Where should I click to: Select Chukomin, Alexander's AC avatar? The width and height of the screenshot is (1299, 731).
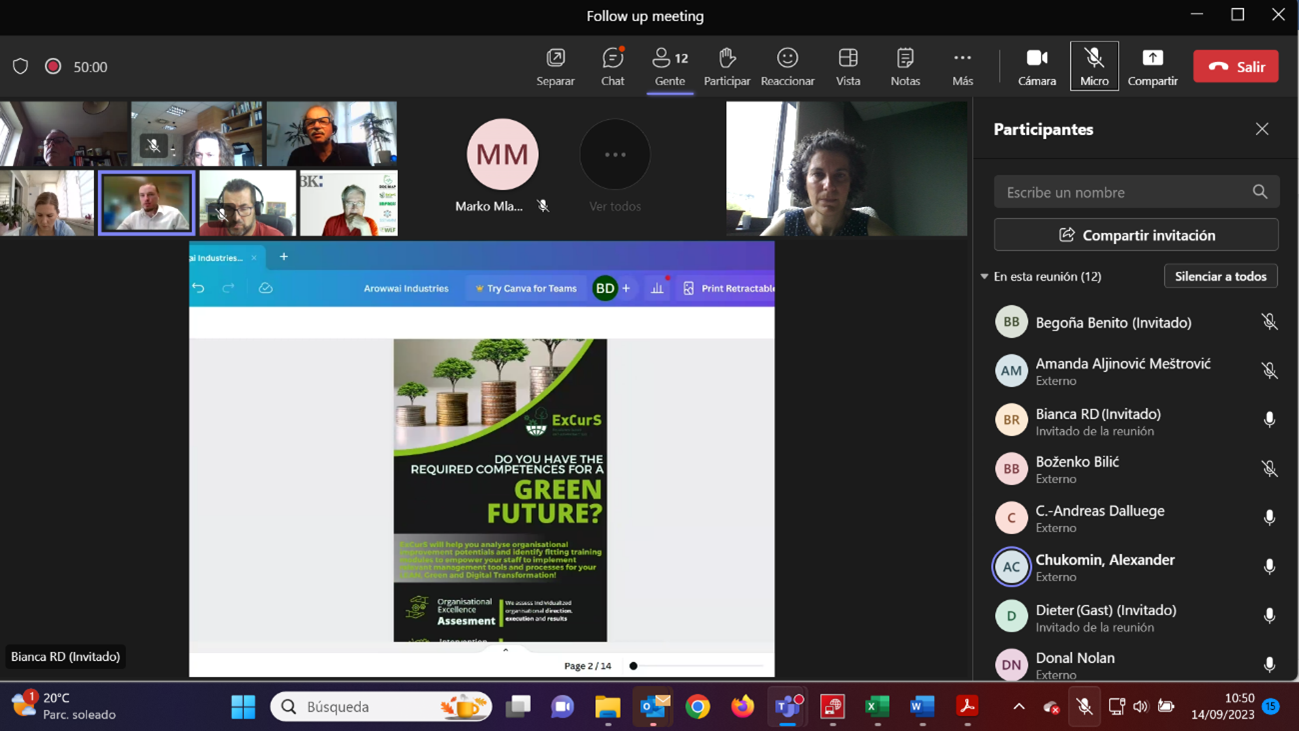pos(1011,567)
